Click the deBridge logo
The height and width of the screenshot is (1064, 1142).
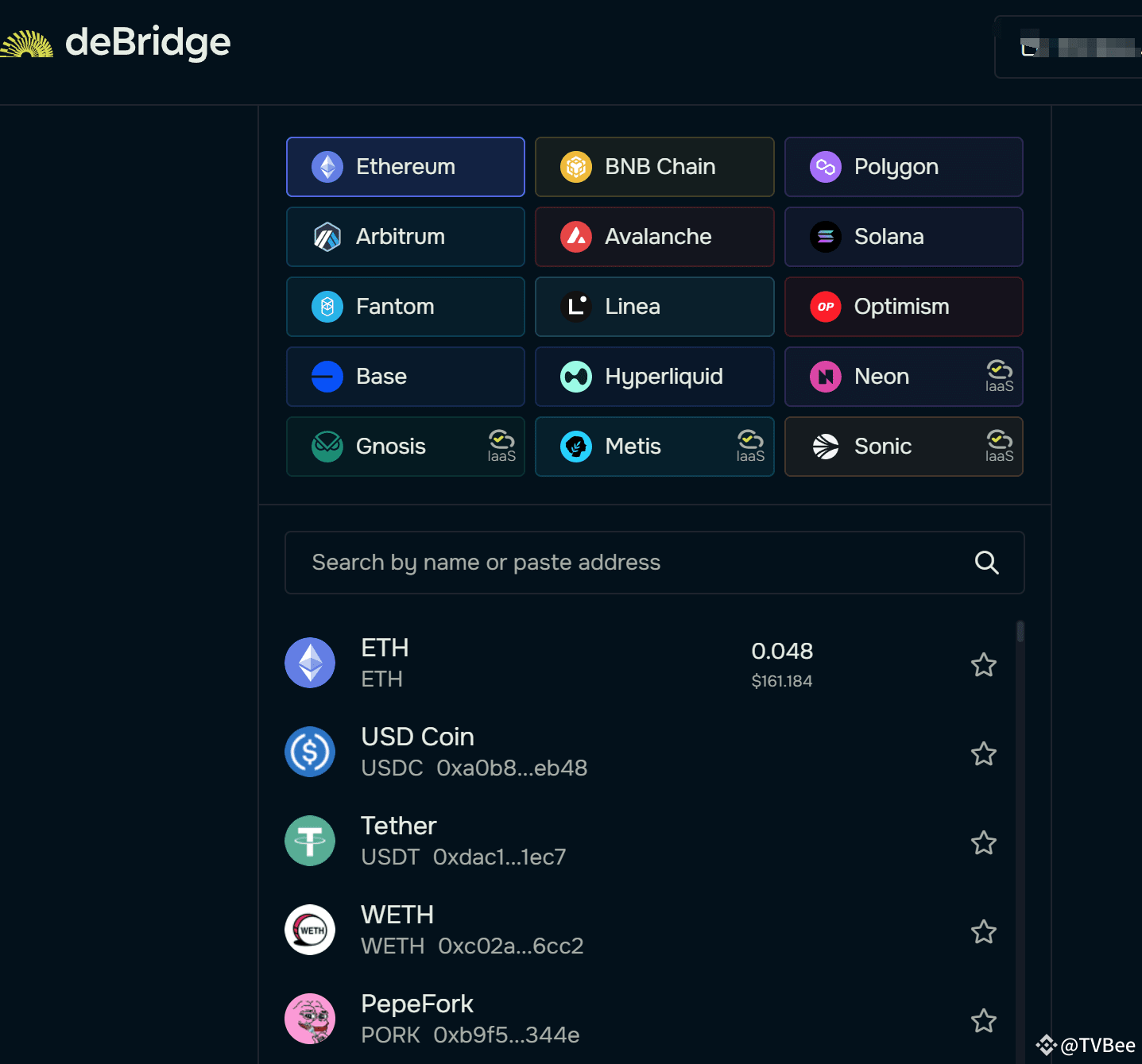(x=116, y=43)
